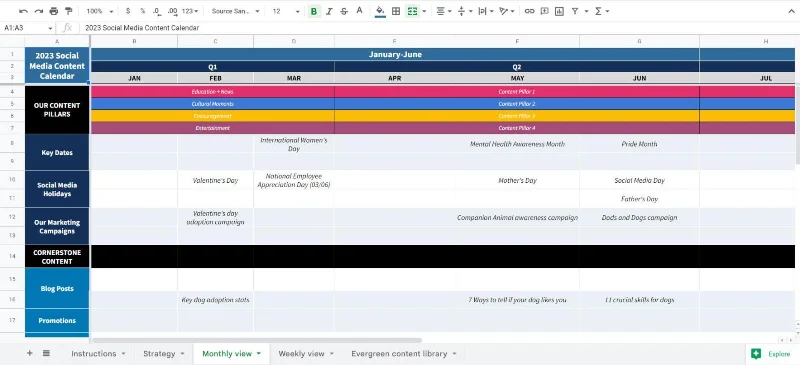Open more number formats dropdown

pyautogui.click(x=190, y=11)
